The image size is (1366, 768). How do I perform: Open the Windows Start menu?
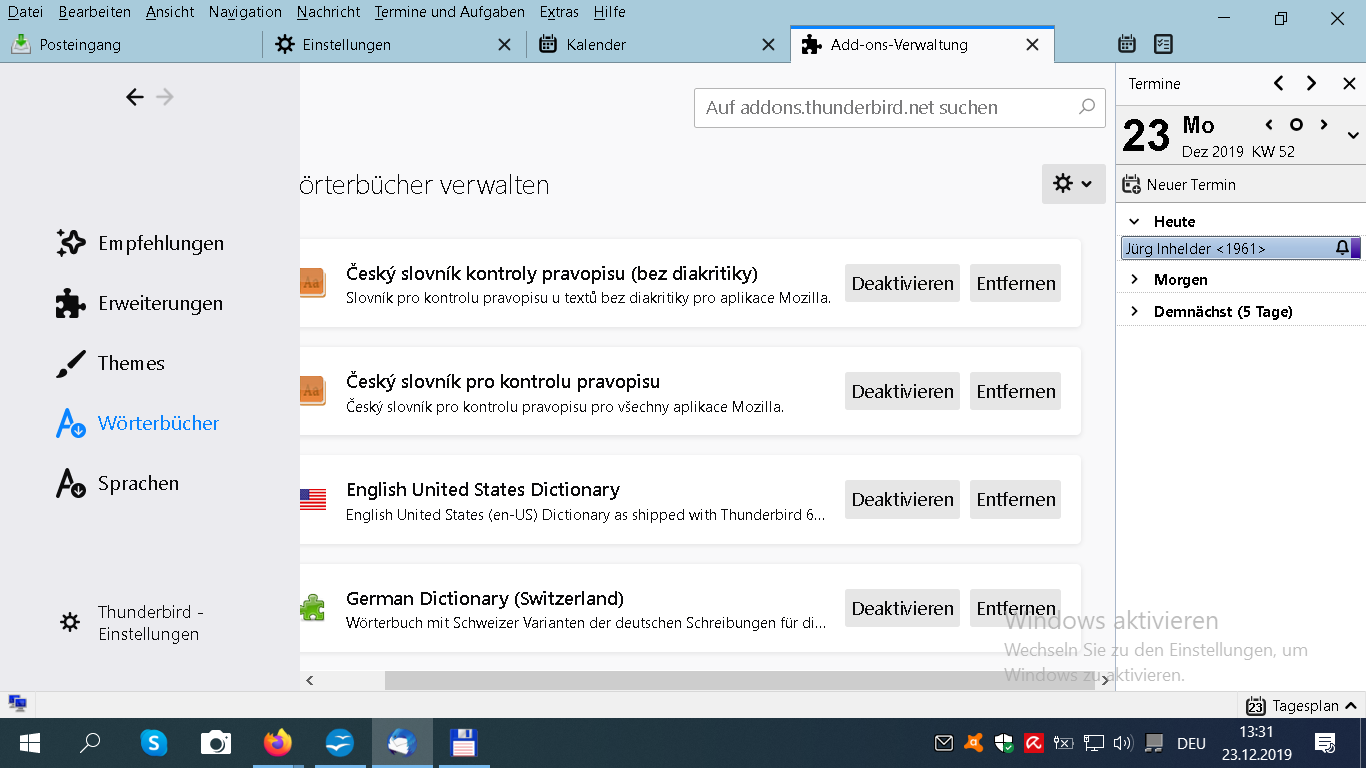(29, 743)
